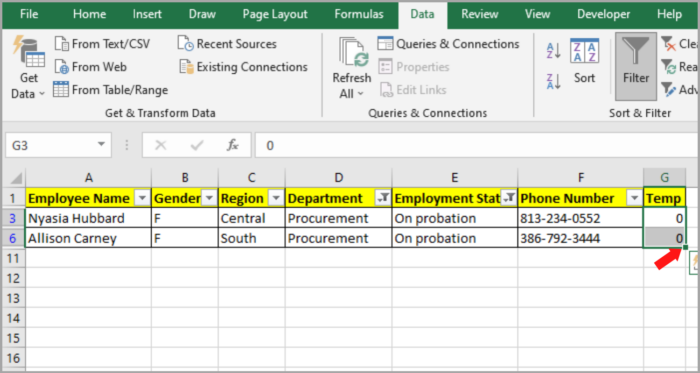Choose From Table/Range
700x373 pixels.
(110, 90)
